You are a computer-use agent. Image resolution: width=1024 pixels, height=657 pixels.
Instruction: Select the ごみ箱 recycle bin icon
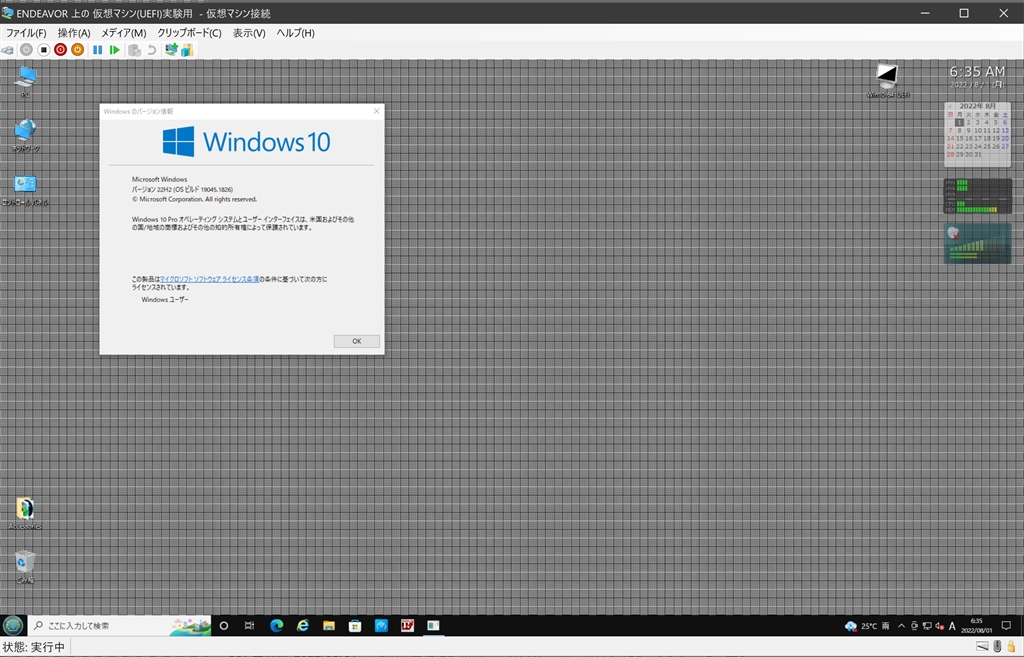tap(25, 567)
